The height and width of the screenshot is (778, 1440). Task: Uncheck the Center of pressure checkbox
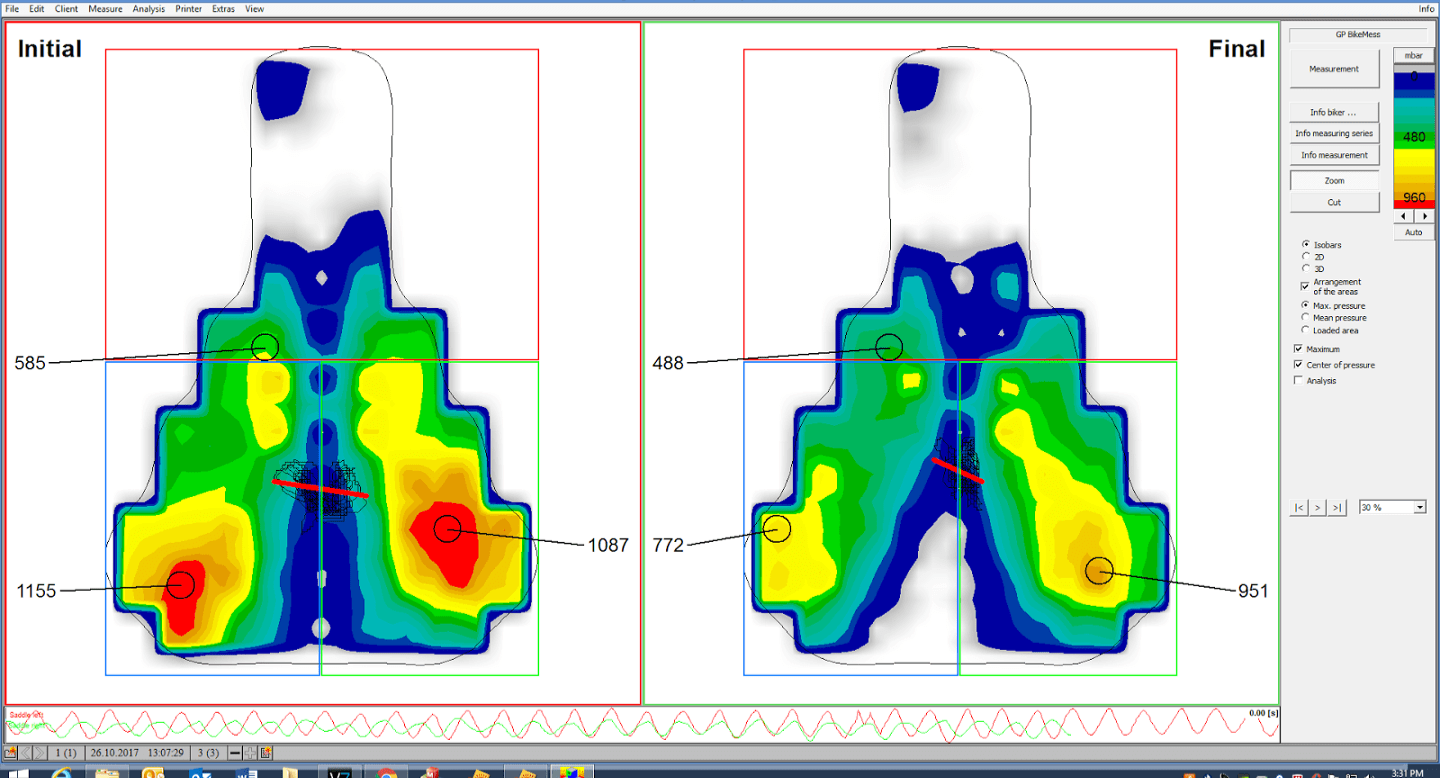[1299, 365]
